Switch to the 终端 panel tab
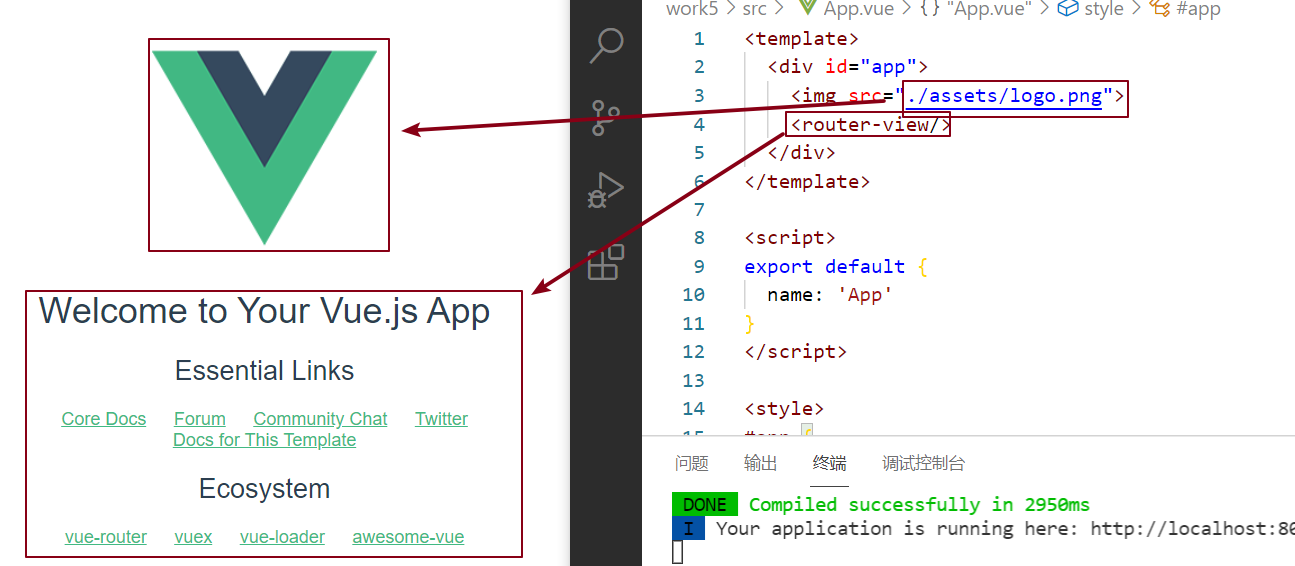 pyautogui.click(x=829, y=463)
